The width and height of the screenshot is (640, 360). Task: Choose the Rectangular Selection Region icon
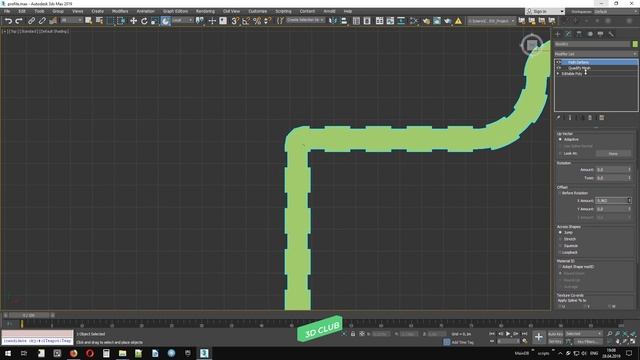click(x=110, y=20)
